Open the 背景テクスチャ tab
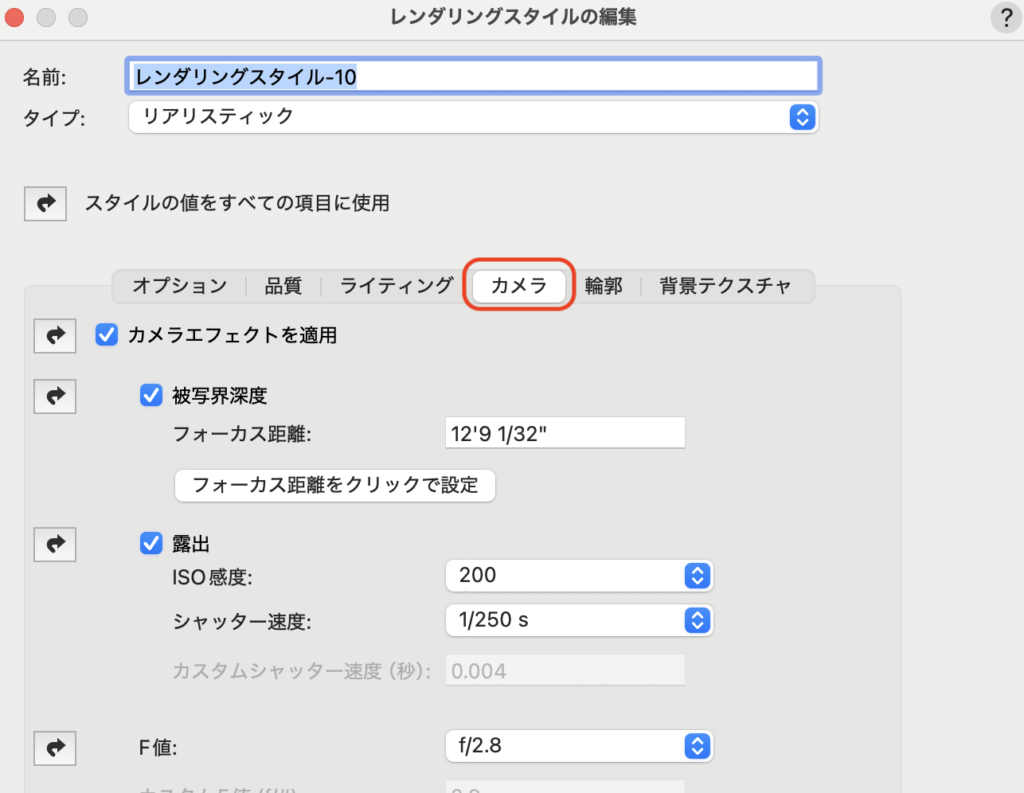The image size is (1024, 793). click(x=725, y=286)
